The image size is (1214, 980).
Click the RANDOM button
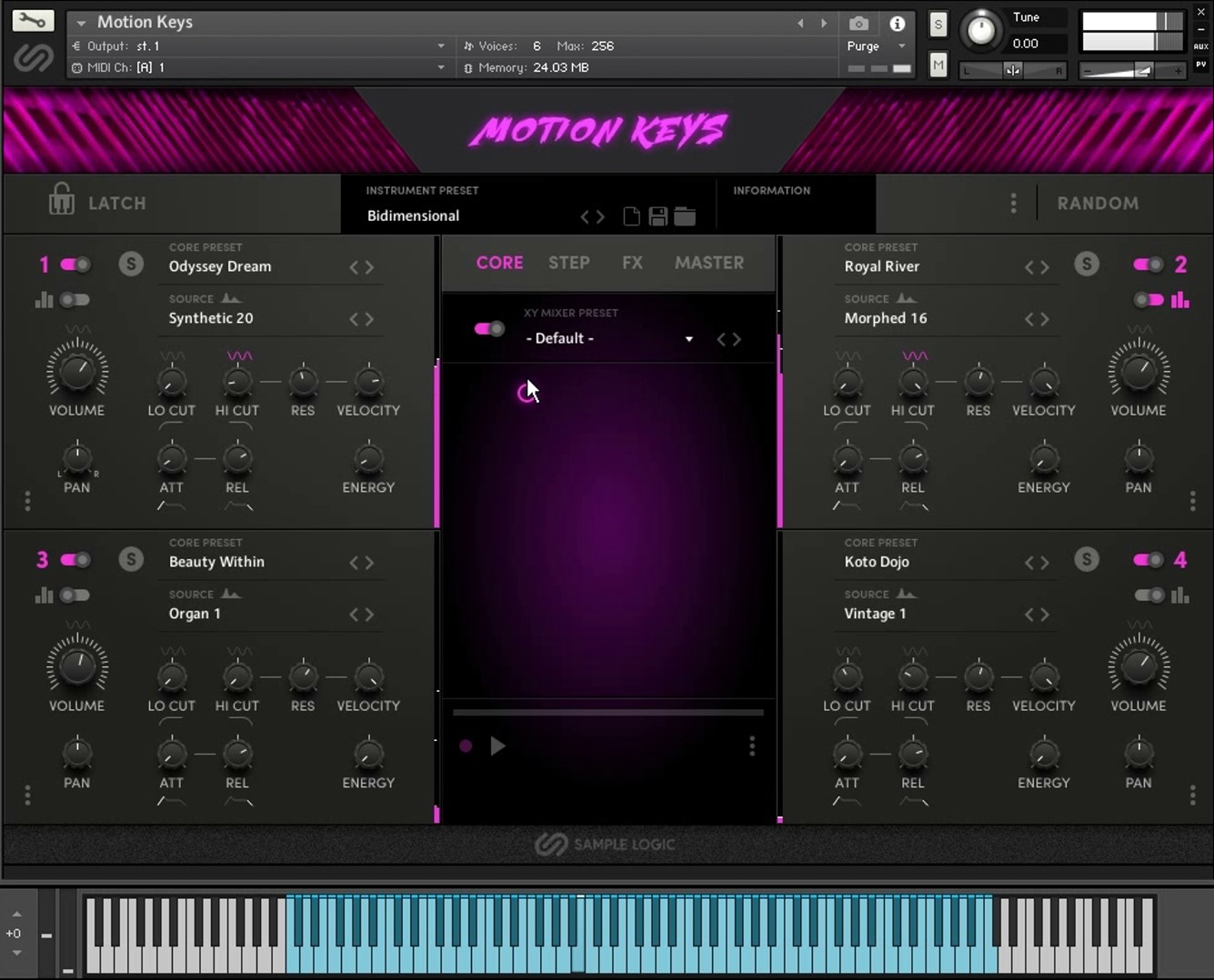pos(1098,203)
